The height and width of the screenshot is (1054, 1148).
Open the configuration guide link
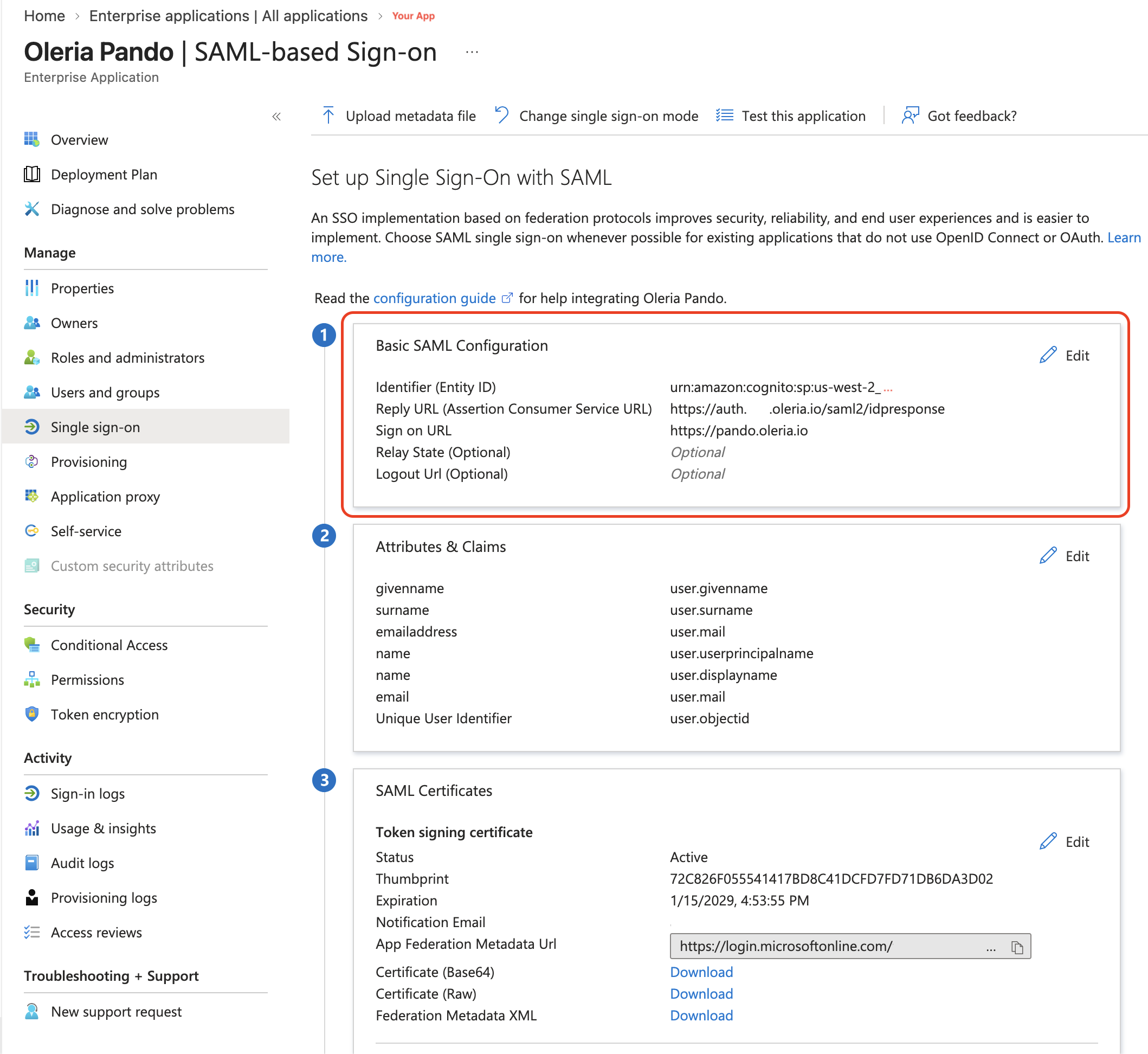tap(442, 298)
